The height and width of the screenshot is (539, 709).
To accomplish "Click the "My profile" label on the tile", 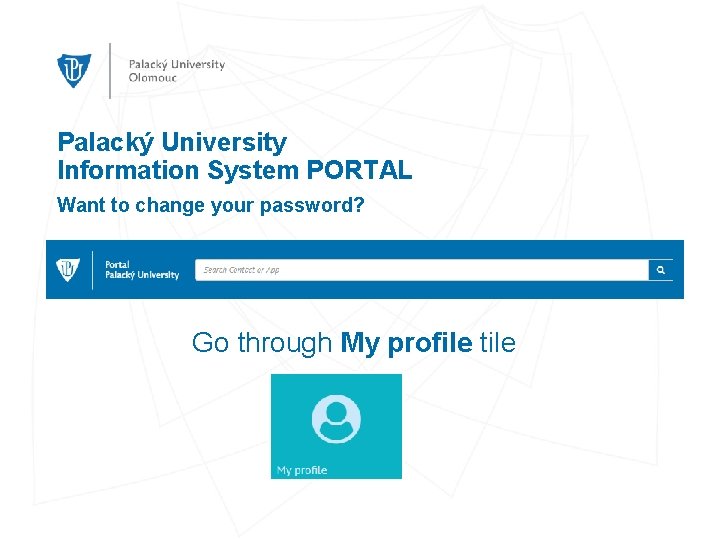I will tap(302, 470).
